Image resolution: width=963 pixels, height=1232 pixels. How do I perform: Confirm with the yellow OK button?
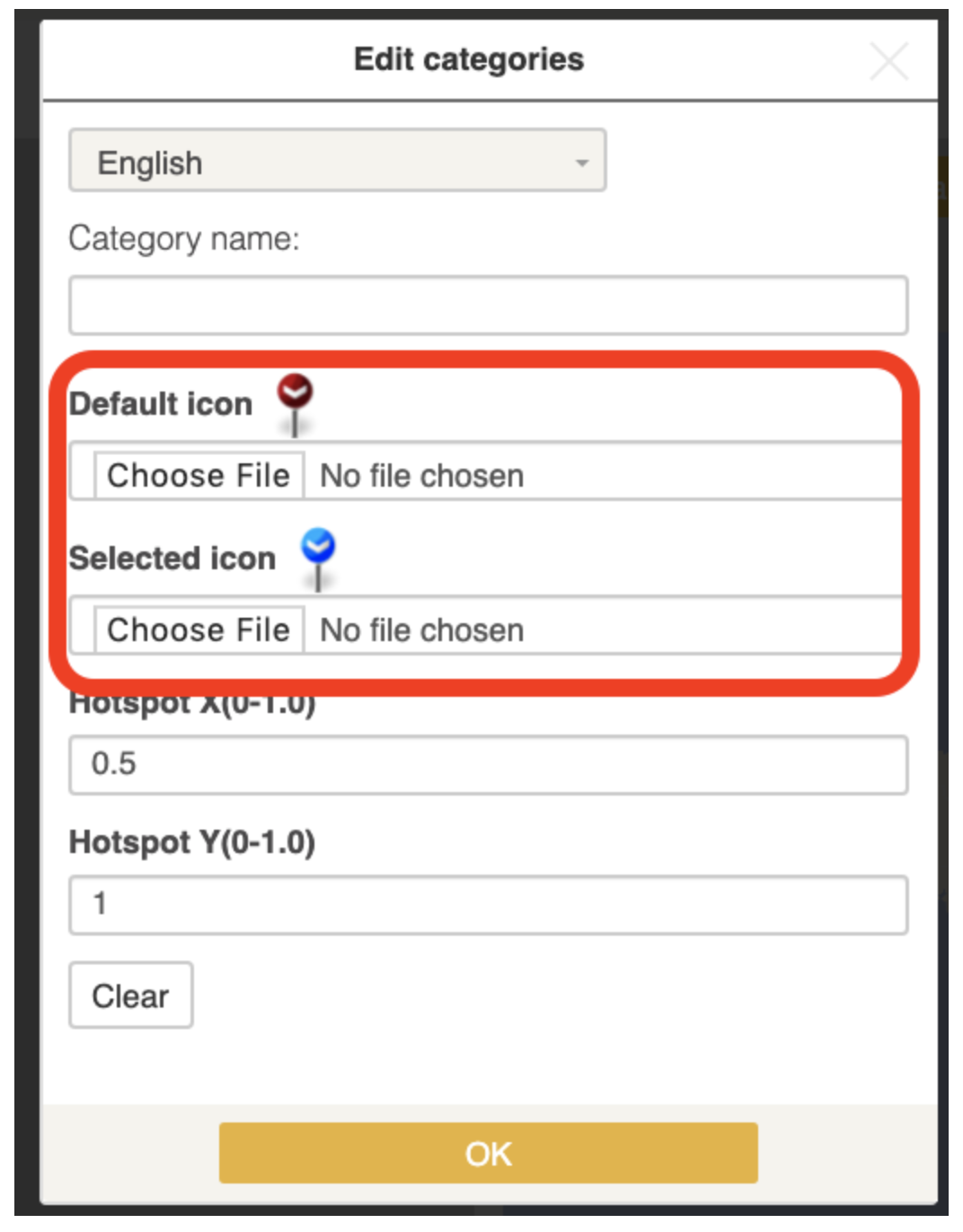[x=488, y=1153]
